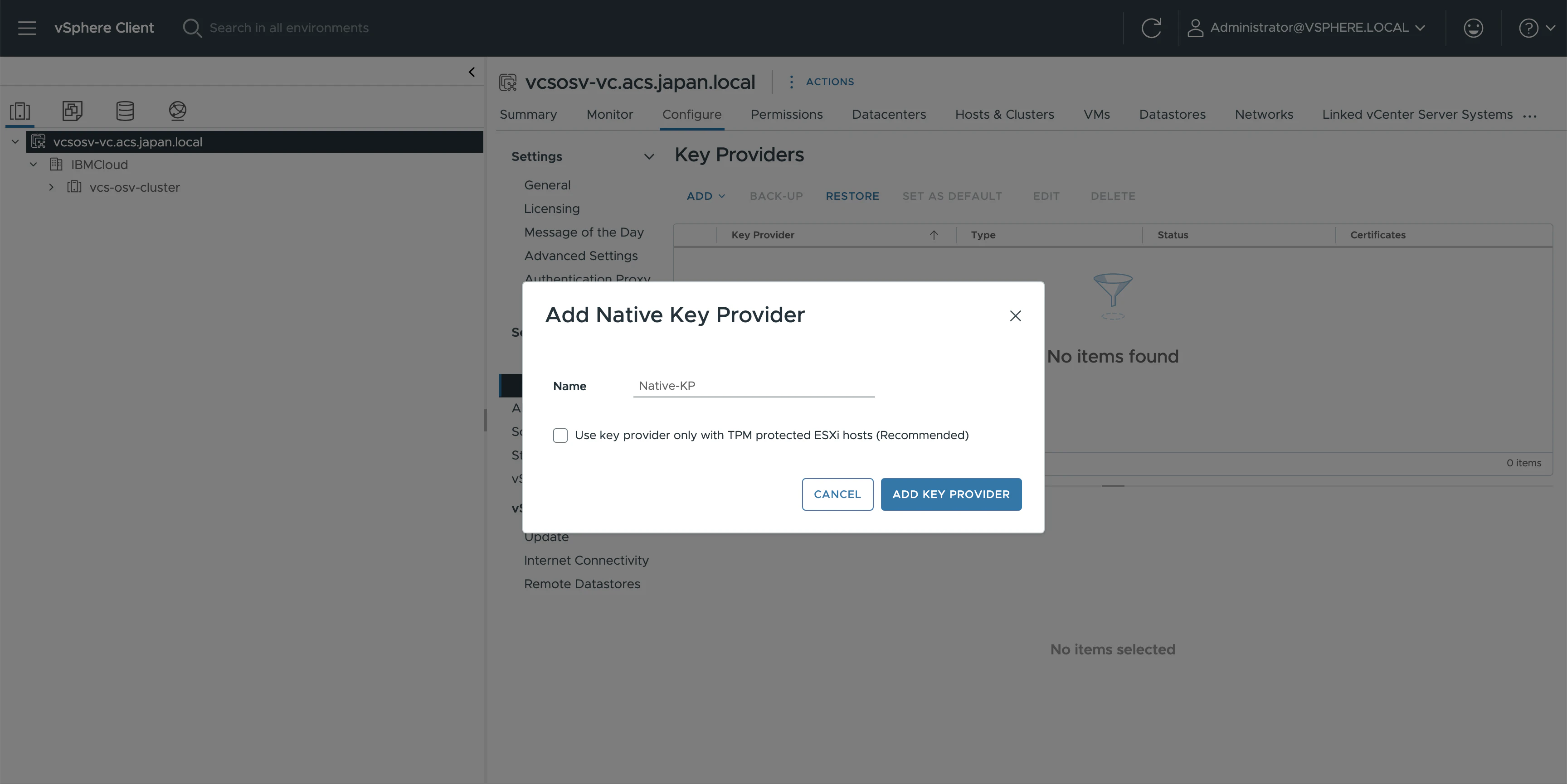Sort by the Status column header
The image size is (1567, 784).
coord(1172,235)
